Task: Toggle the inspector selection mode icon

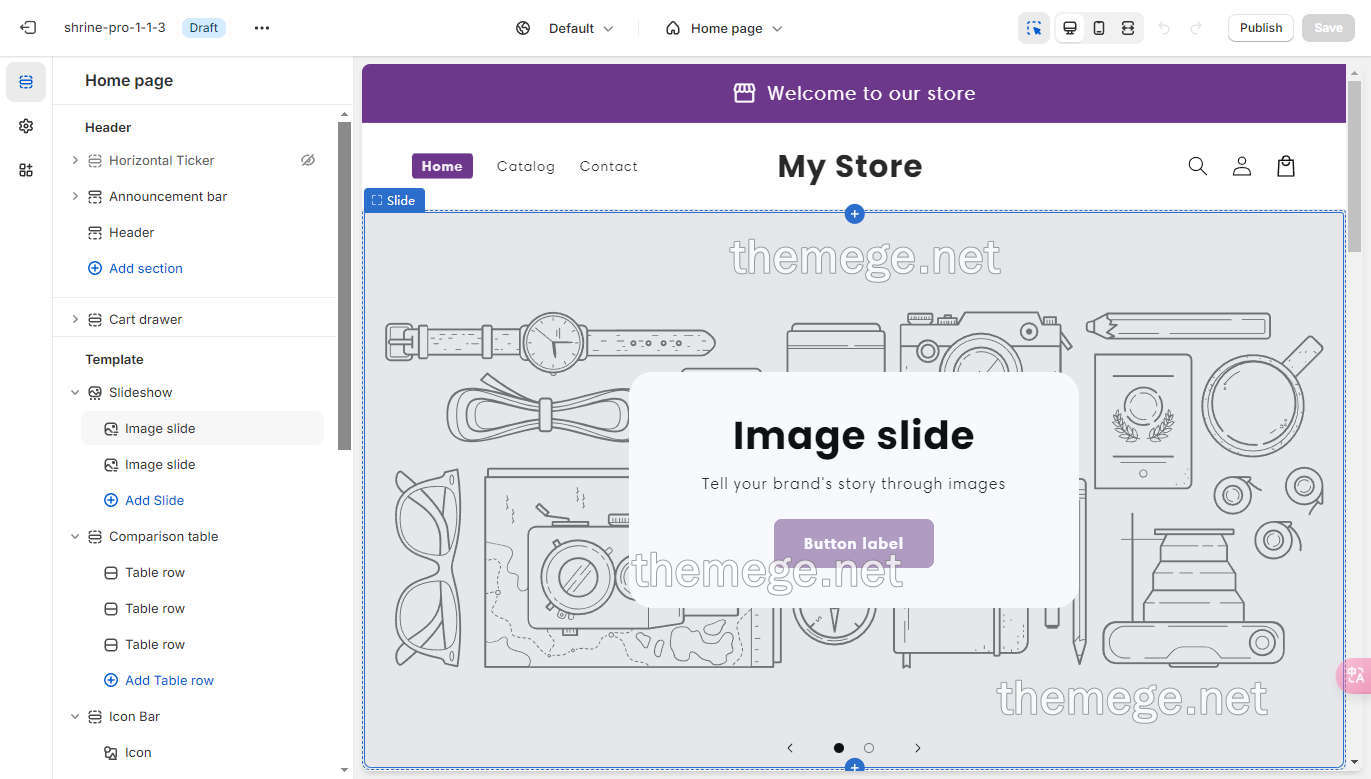Action: point(1034,28)
